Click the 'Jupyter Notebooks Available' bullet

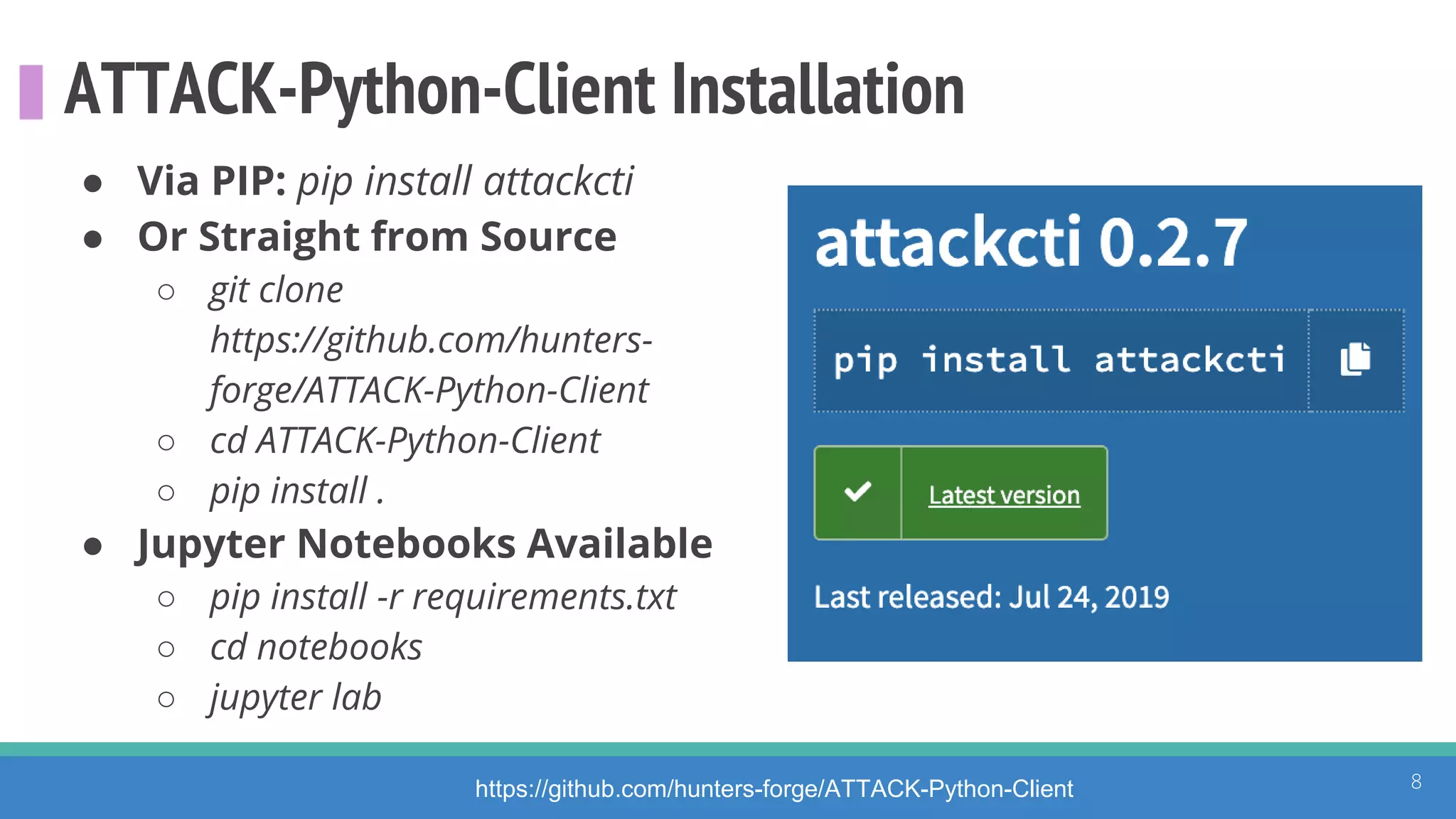(x=424, y=544)
